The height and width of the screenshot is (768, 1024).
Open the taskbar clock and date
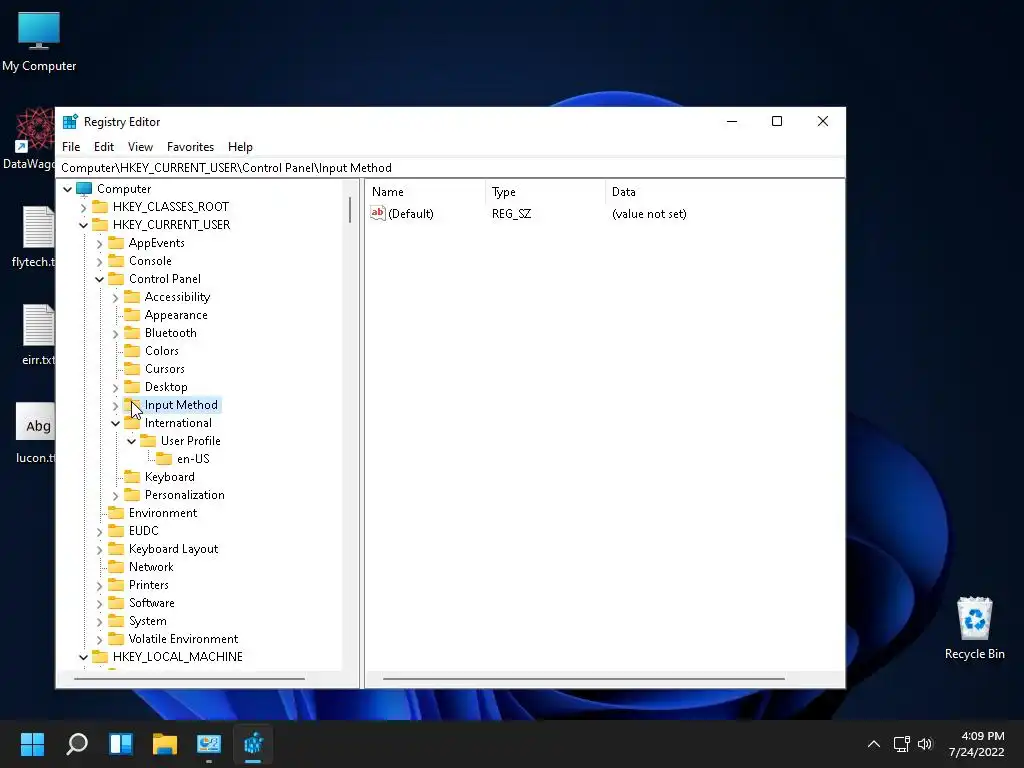point(976,744)
